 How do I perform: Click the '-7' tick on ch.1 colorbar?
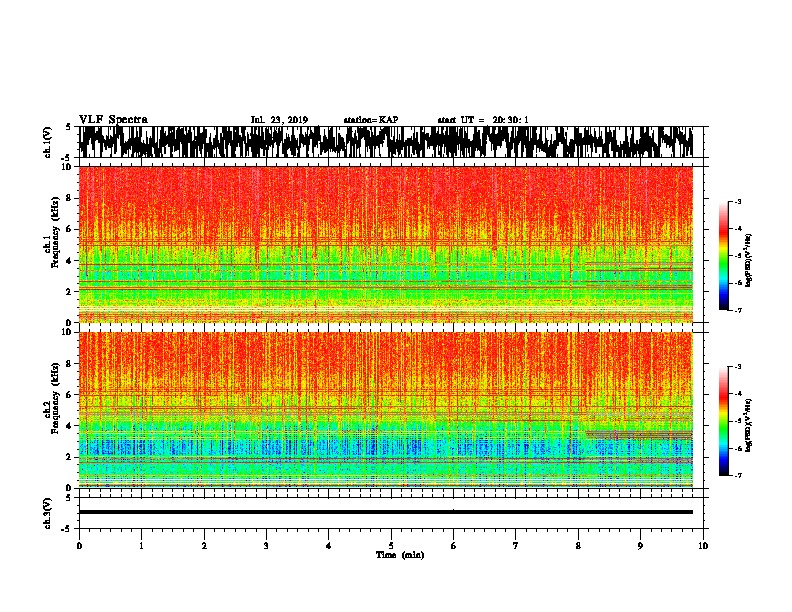(x=738, y=310)
